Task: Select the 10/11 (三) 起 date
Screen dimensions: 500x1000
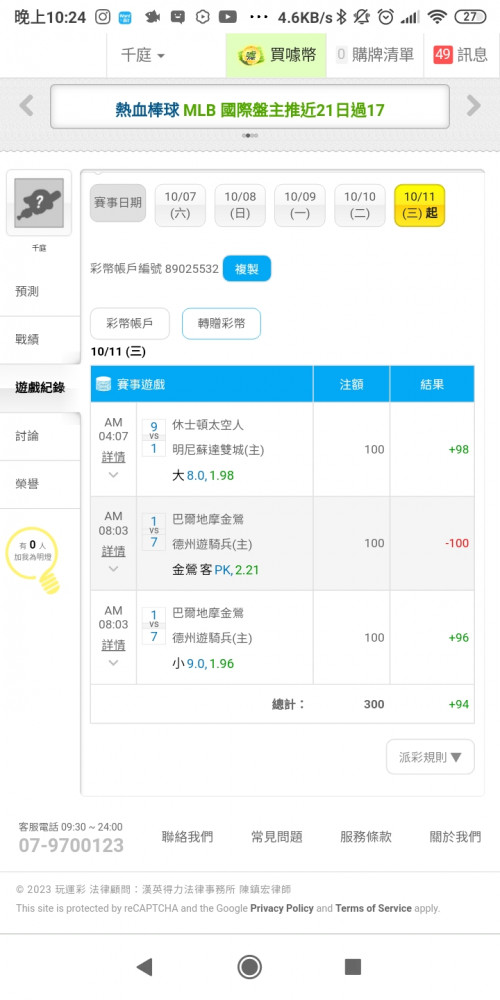Action: 419,205
